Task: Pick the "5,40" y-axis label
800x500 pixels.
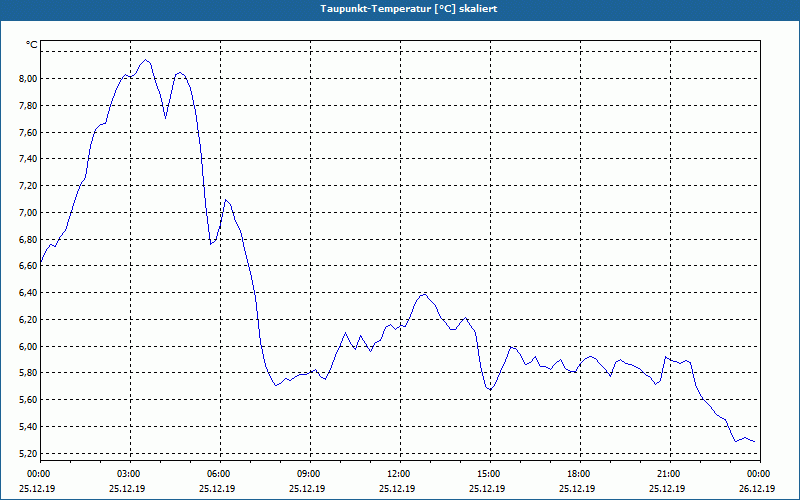Action: tap(29, 427)
